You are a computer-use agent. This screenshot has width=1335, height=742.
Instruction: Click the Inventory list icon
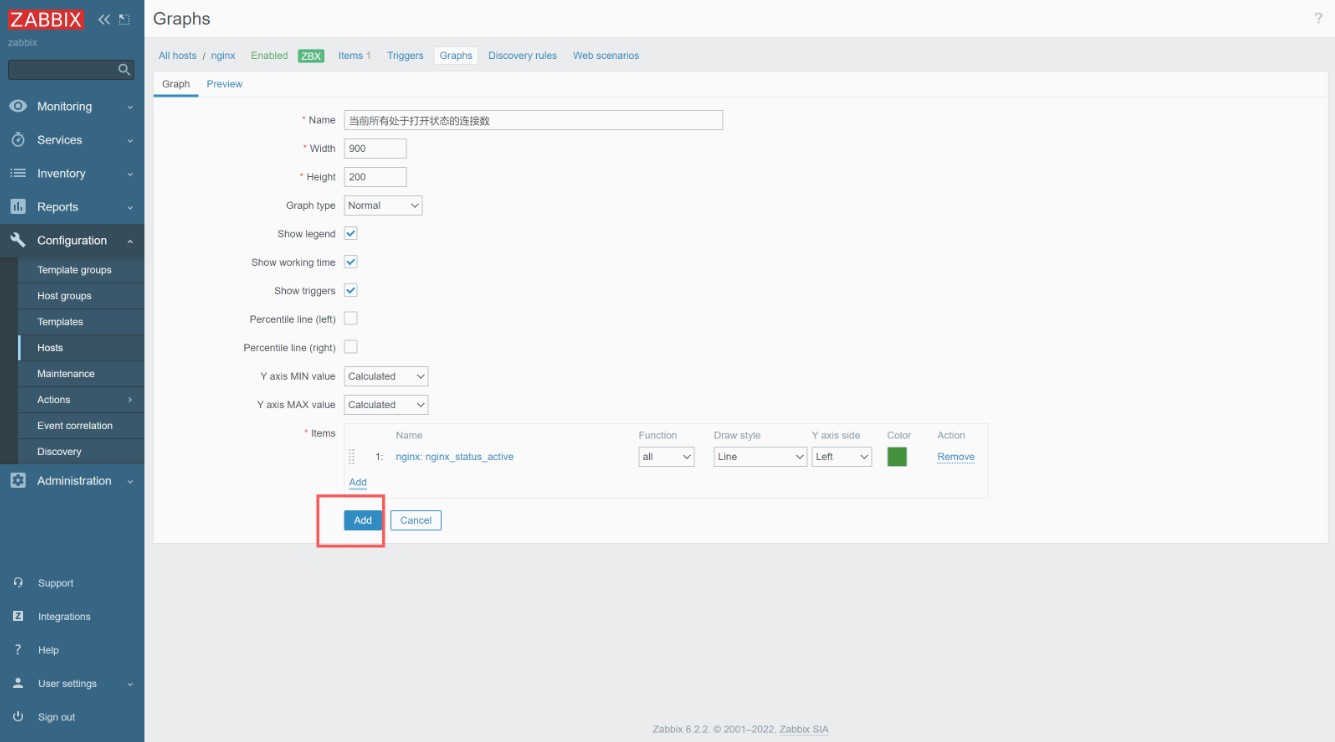[x=18, y=173]
